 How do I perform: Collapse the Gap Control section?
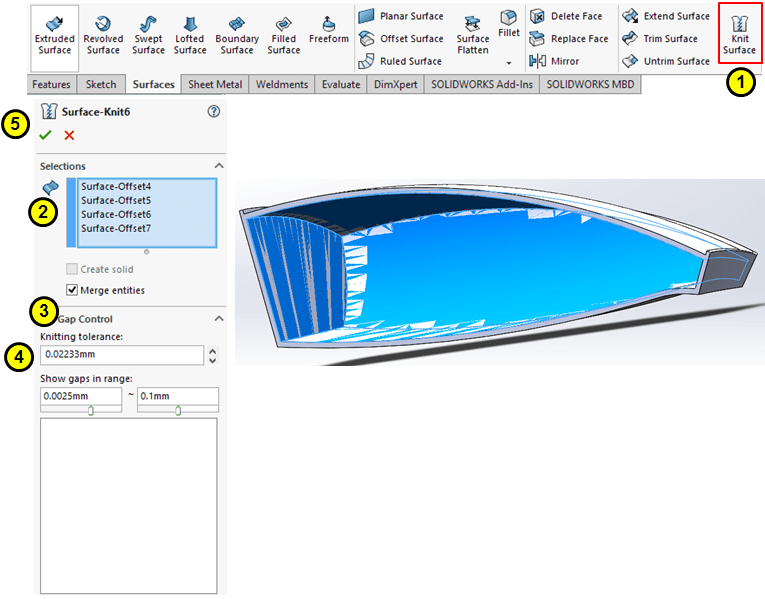click(219, 319)
